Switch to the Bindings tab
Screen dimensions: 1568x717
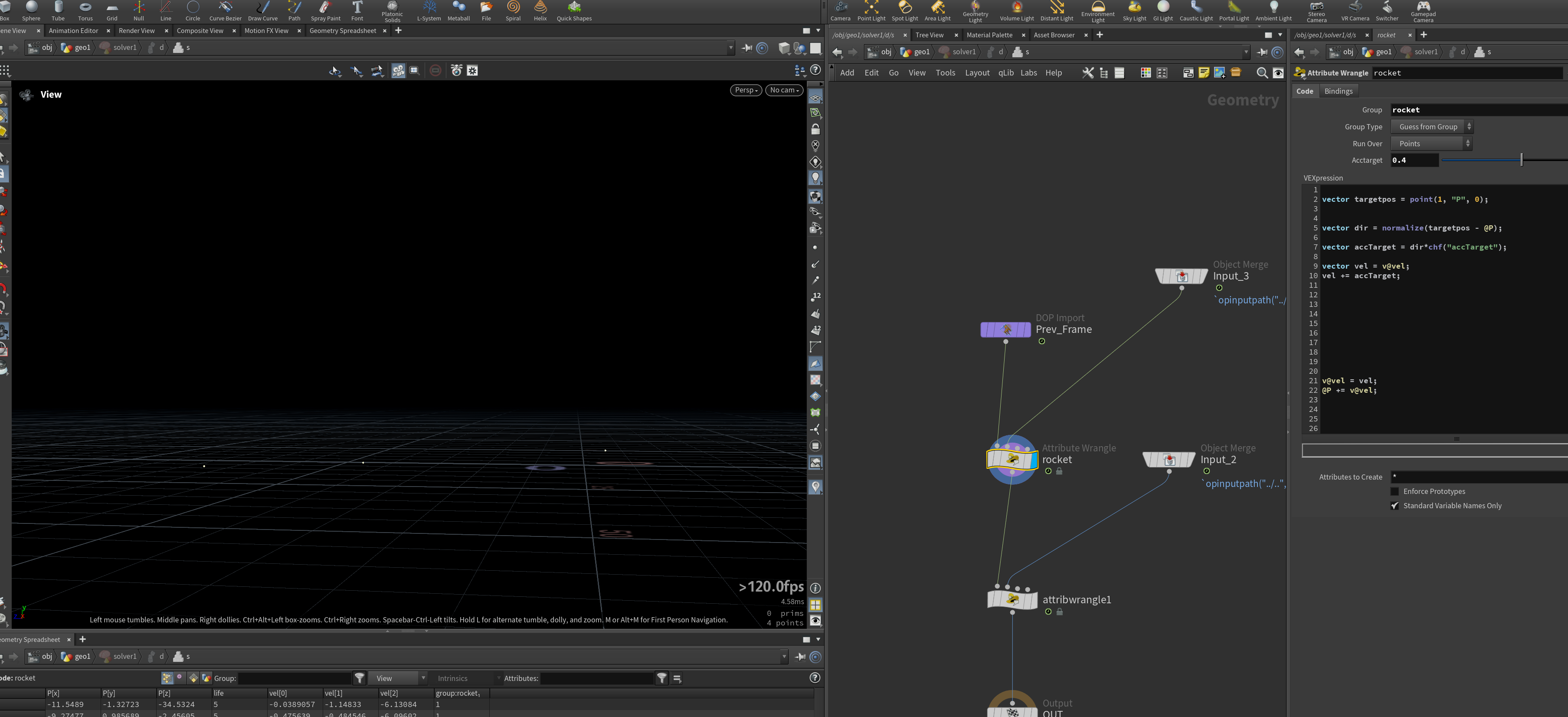point(1338,92)
